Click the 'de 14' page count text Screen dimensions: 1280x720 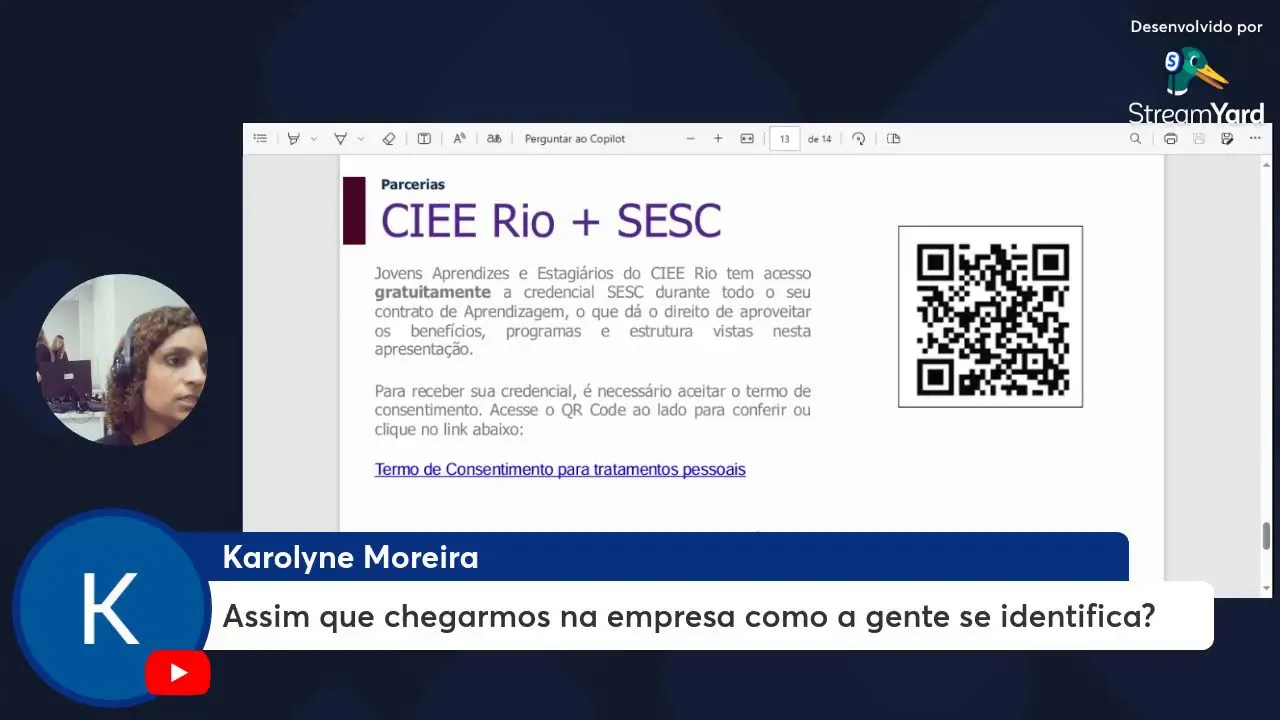820,139
